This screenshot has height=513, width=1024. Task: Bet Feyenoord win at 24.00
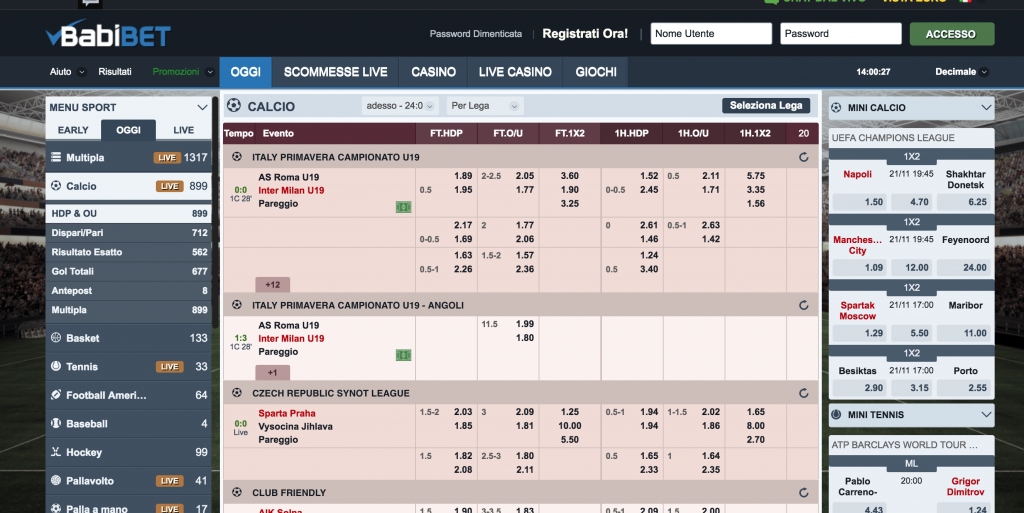[x=965, y=268]
